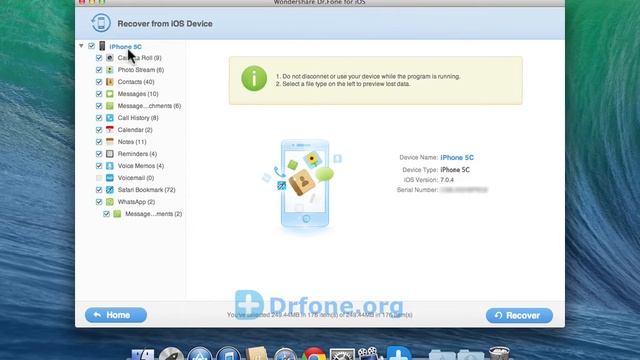The image size is (640, 360).
Task: Open System Preferences from the Dock
Action: pyautogui.click(x=342, y=354)
